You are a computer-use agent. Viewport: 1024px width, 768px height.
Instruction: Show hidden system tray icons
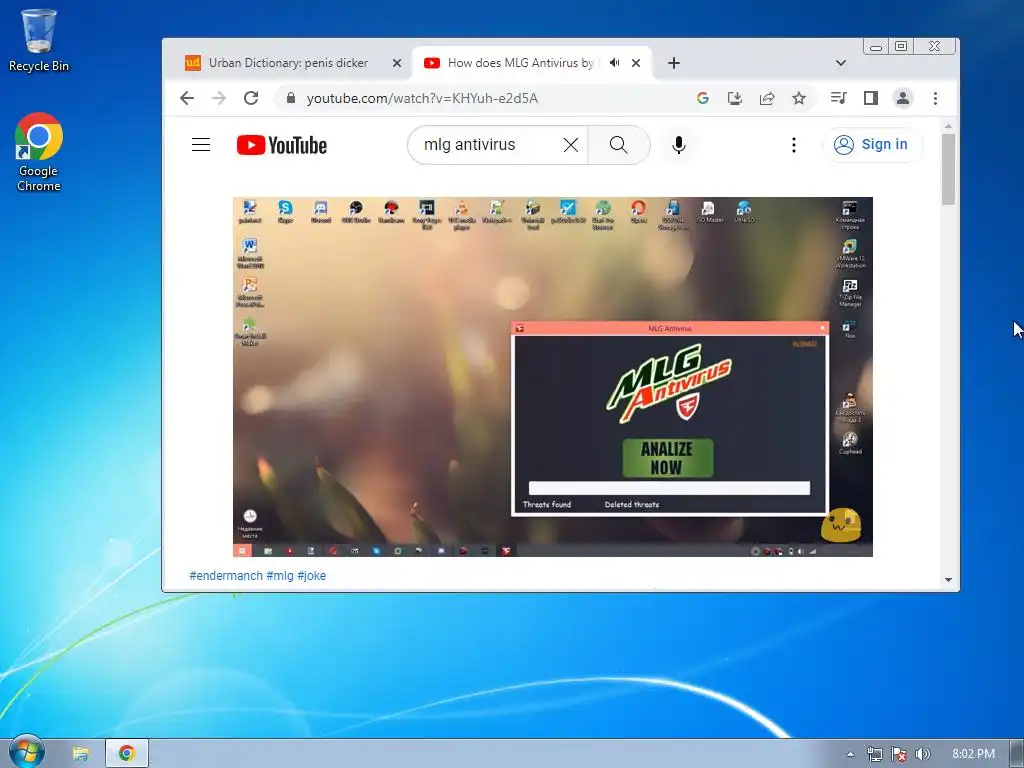850,754
